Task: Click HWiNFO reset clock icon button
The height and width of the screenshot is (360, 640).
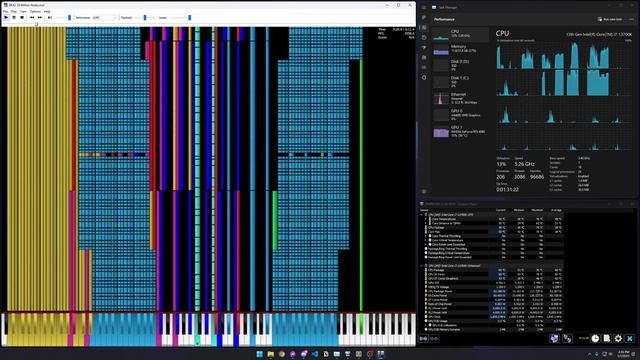Action: 596,338
